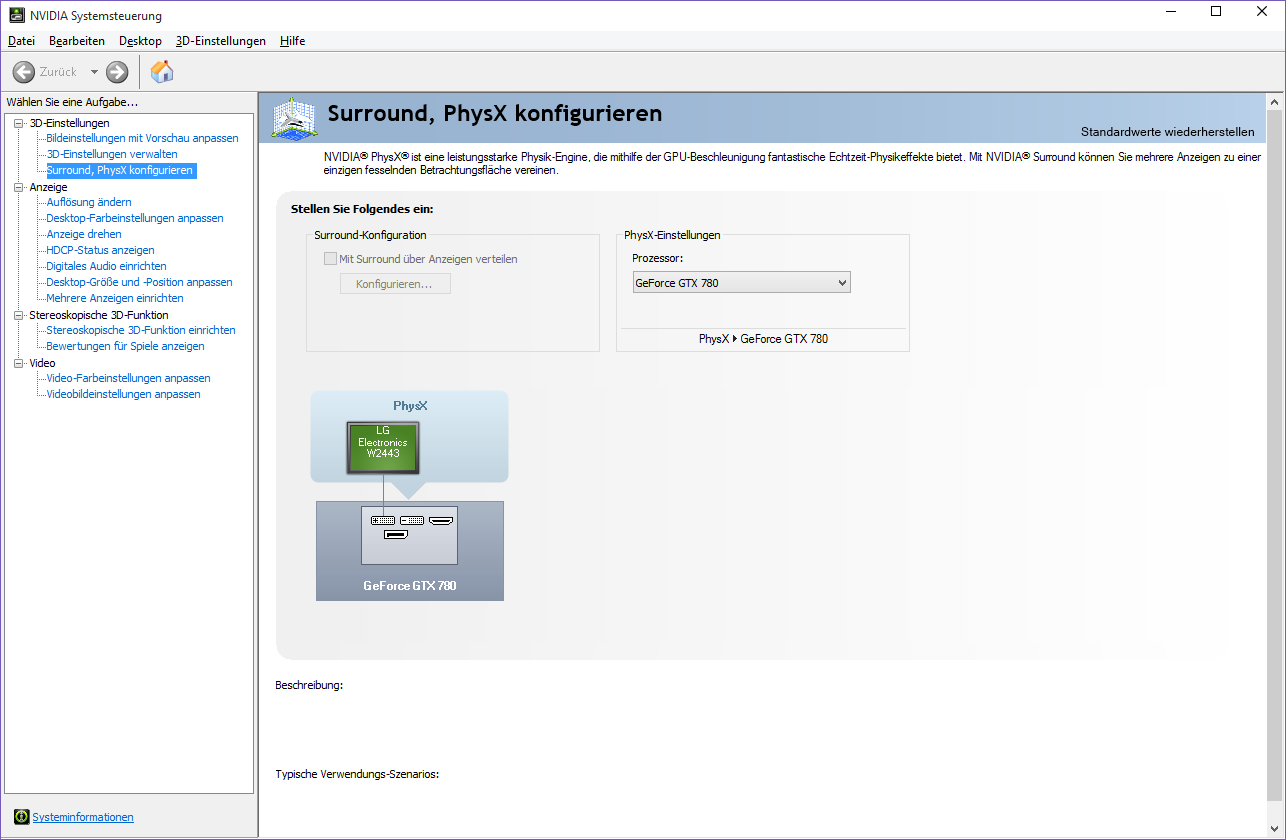This screenshot has width=1286, height=840.
Task: Open the 3D-Einstellungen menu
Action: (x=221, y=41)
